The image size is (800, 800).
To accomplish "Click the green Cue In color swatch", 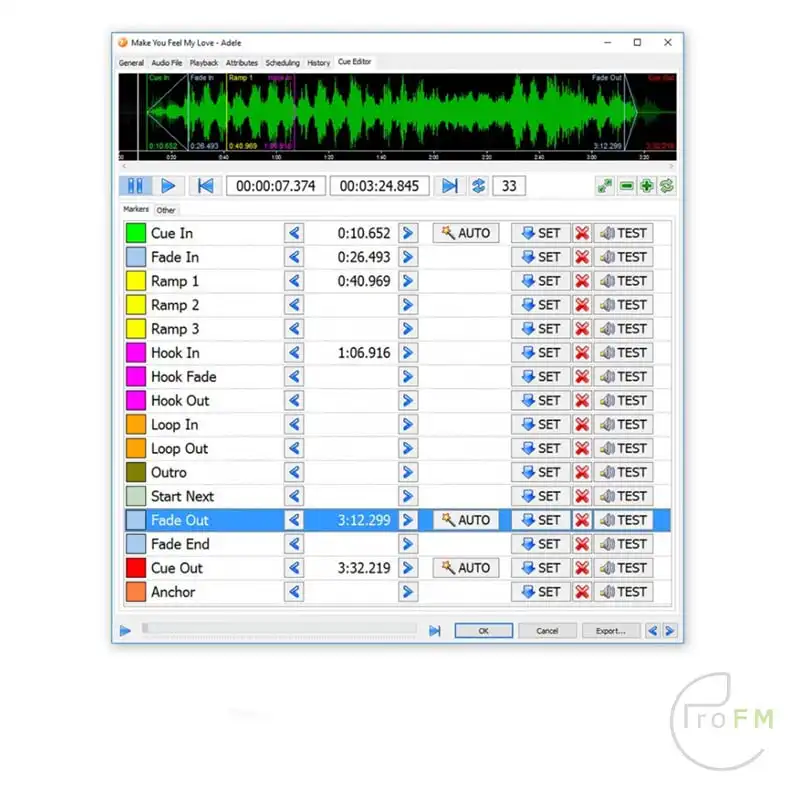I will 136,233.
